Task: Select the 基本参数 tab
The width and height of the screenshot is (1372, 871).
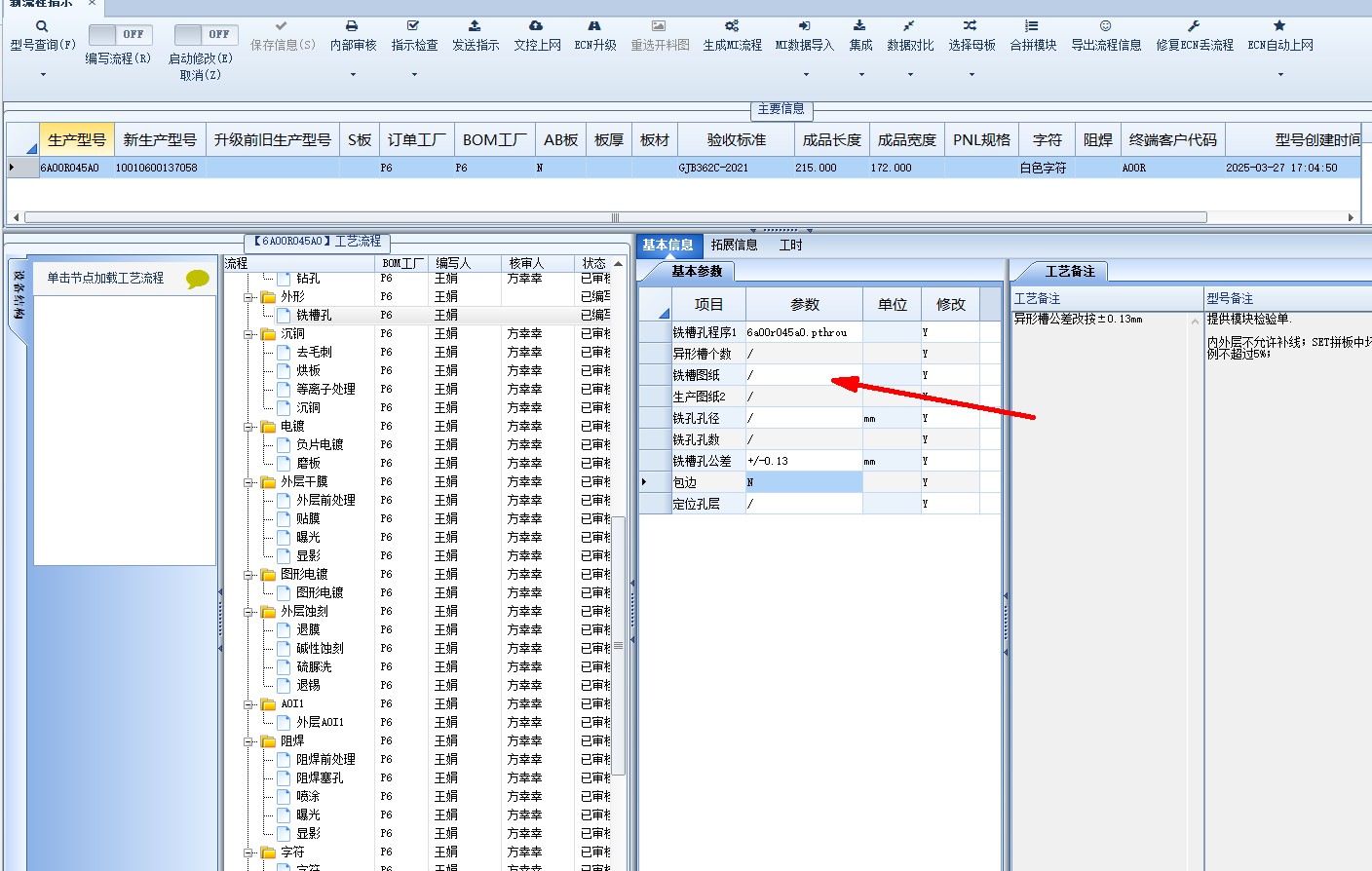Action: click(697, 272)
